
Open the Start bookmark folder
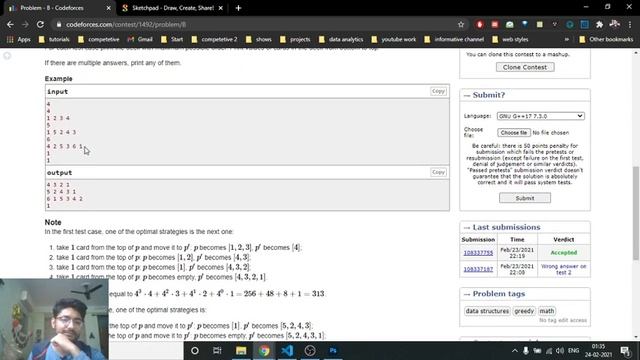click(x=172, y=39)
